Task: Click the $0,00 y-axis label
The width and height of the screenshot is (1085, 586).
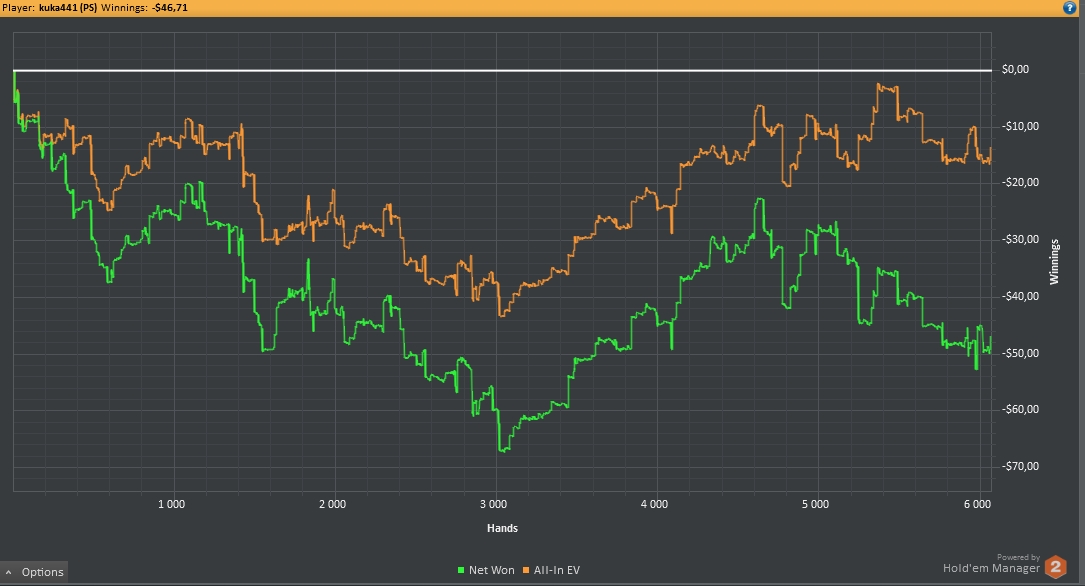Action: coord(1015,70)
